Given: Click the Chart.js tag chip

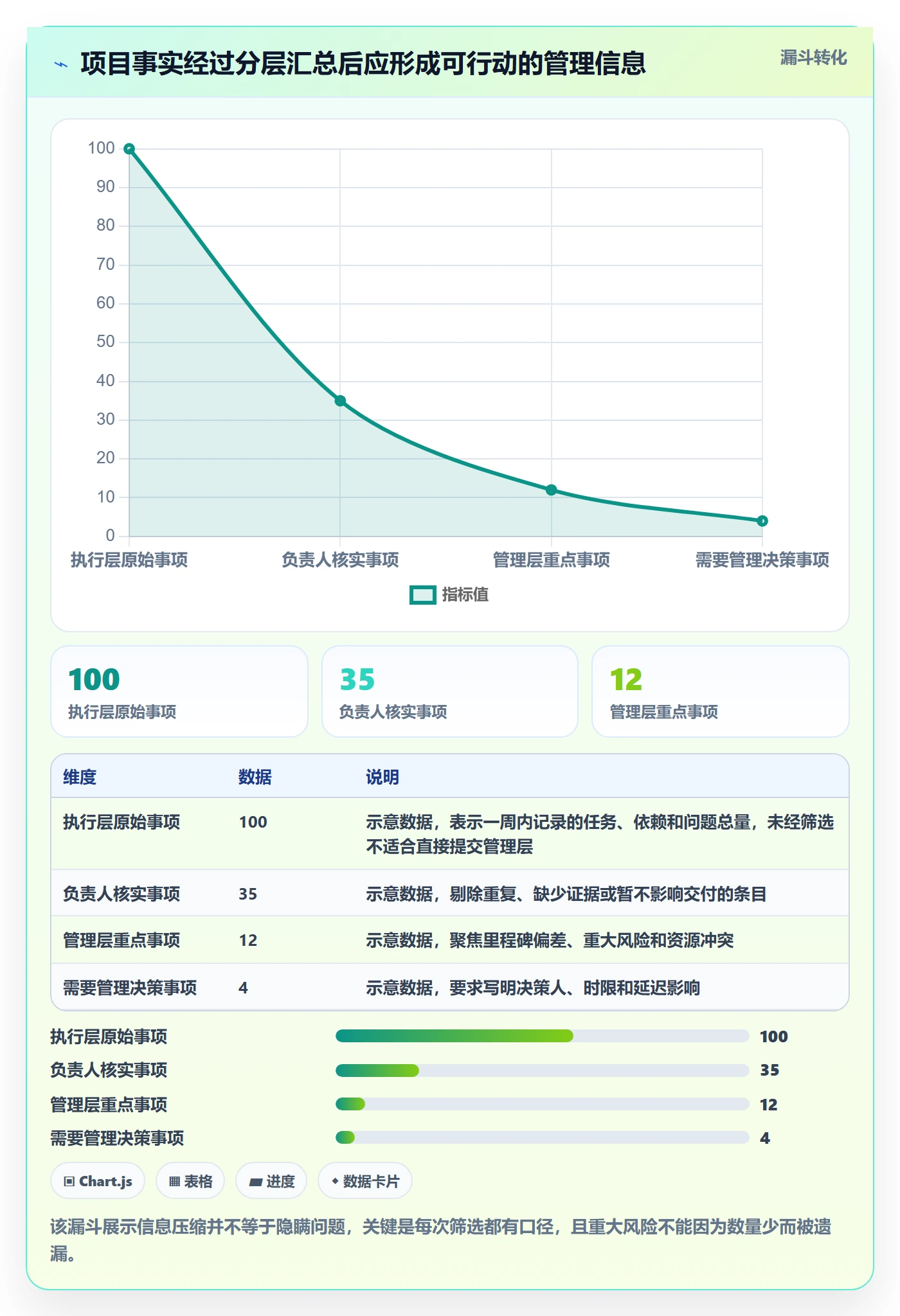Looking at the screenshot, I should pyautogui.click(x=98, y=1181).
